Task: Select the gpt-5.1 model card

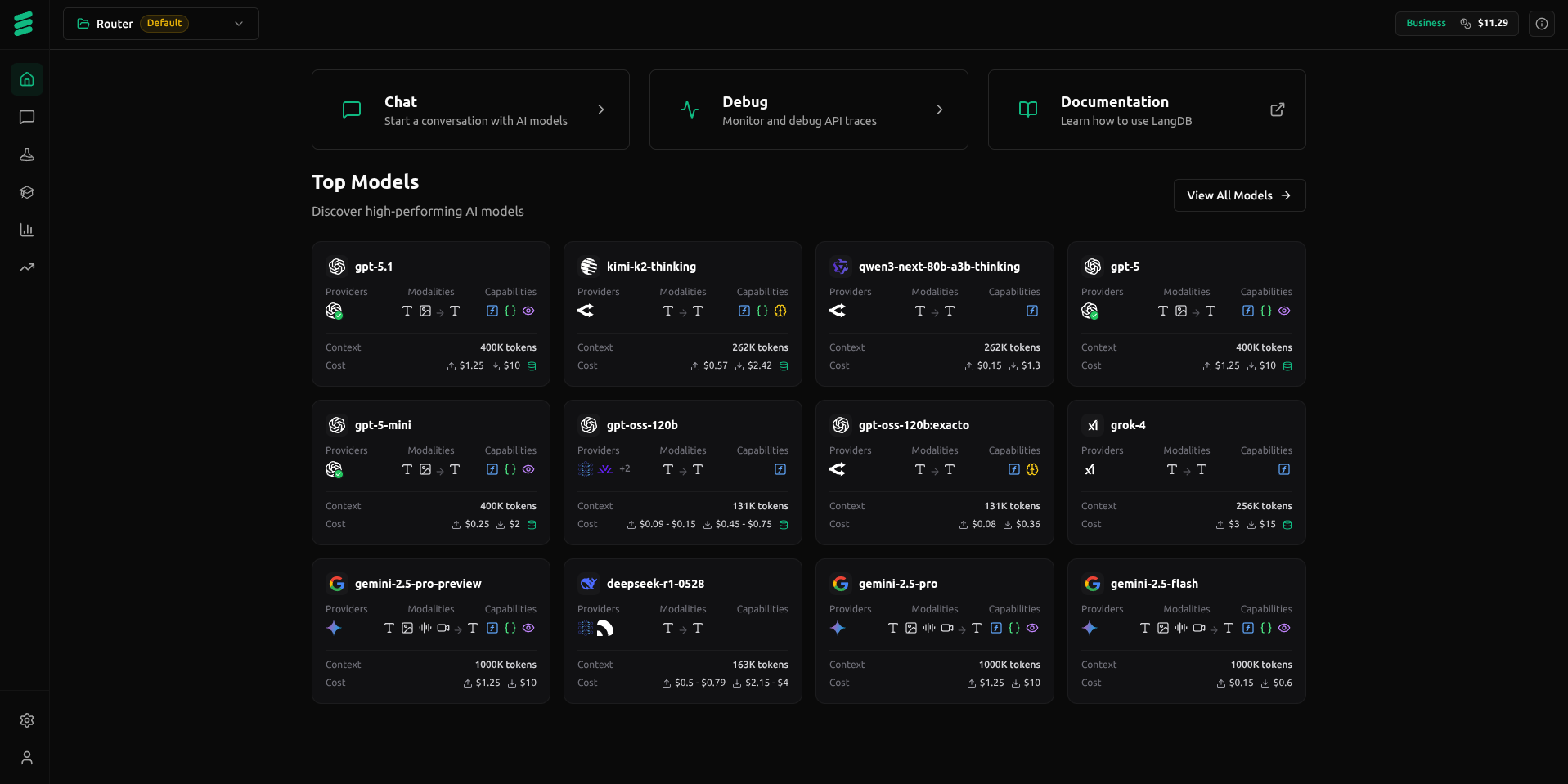Action: point(430,314)
